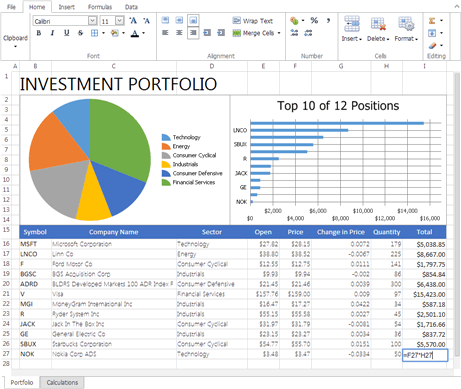Open the font color picker

(143, 33)
